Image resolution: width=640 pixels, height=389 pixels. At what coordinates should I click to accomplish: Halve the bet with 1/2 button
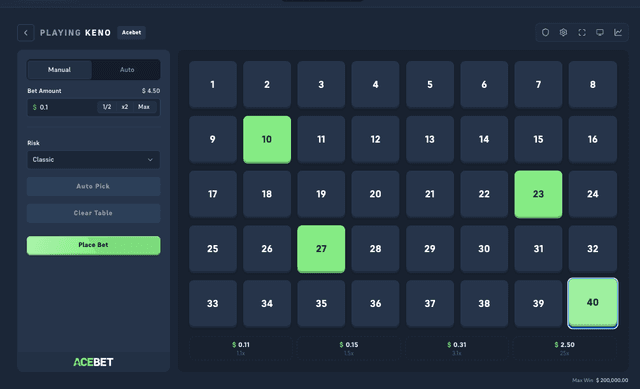(x=107, y=107)
